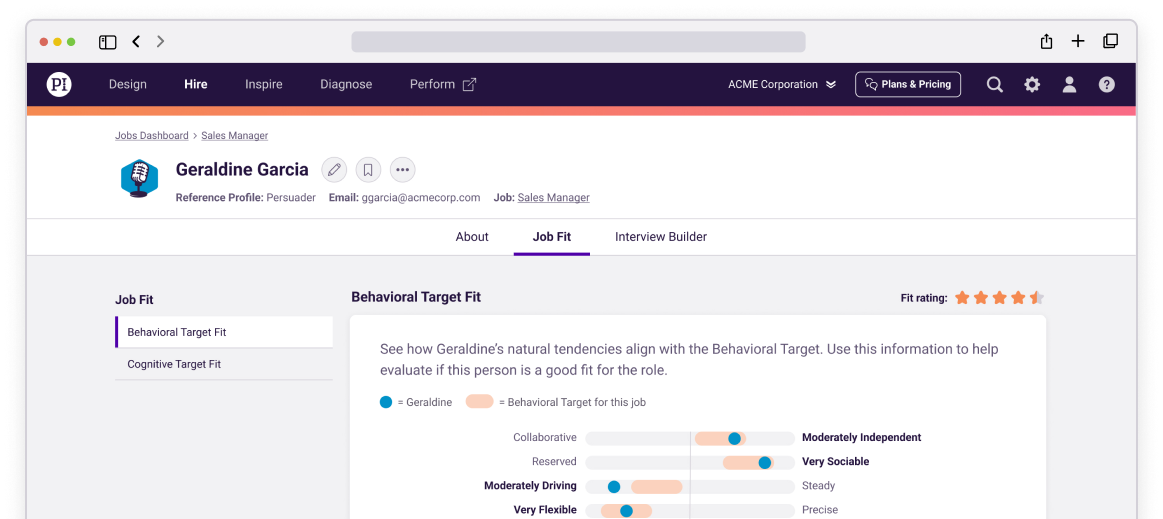Switch to the About tab
This screenshot has width=1163, height=519.
tap(472, 237)
